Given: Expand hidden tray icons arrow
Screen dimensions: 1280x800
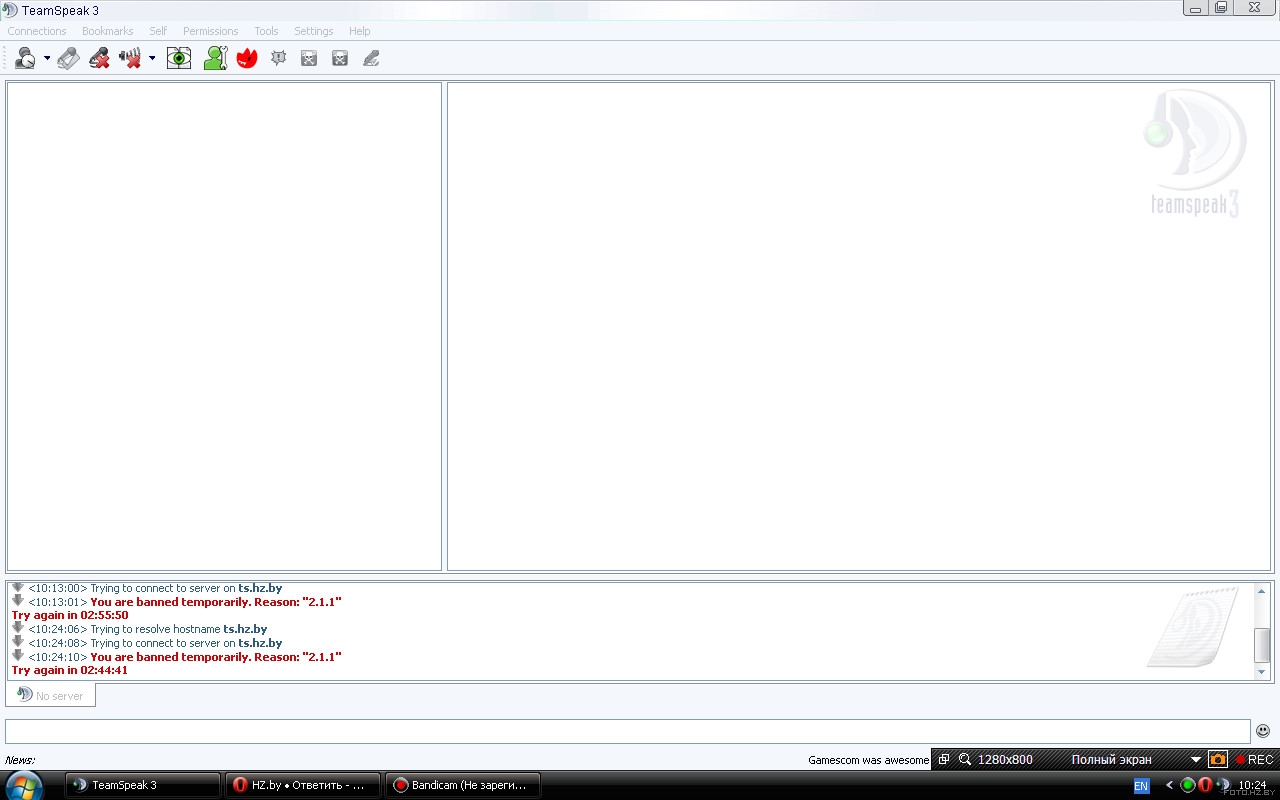Looking at the screenshot, I should 1169,786.
